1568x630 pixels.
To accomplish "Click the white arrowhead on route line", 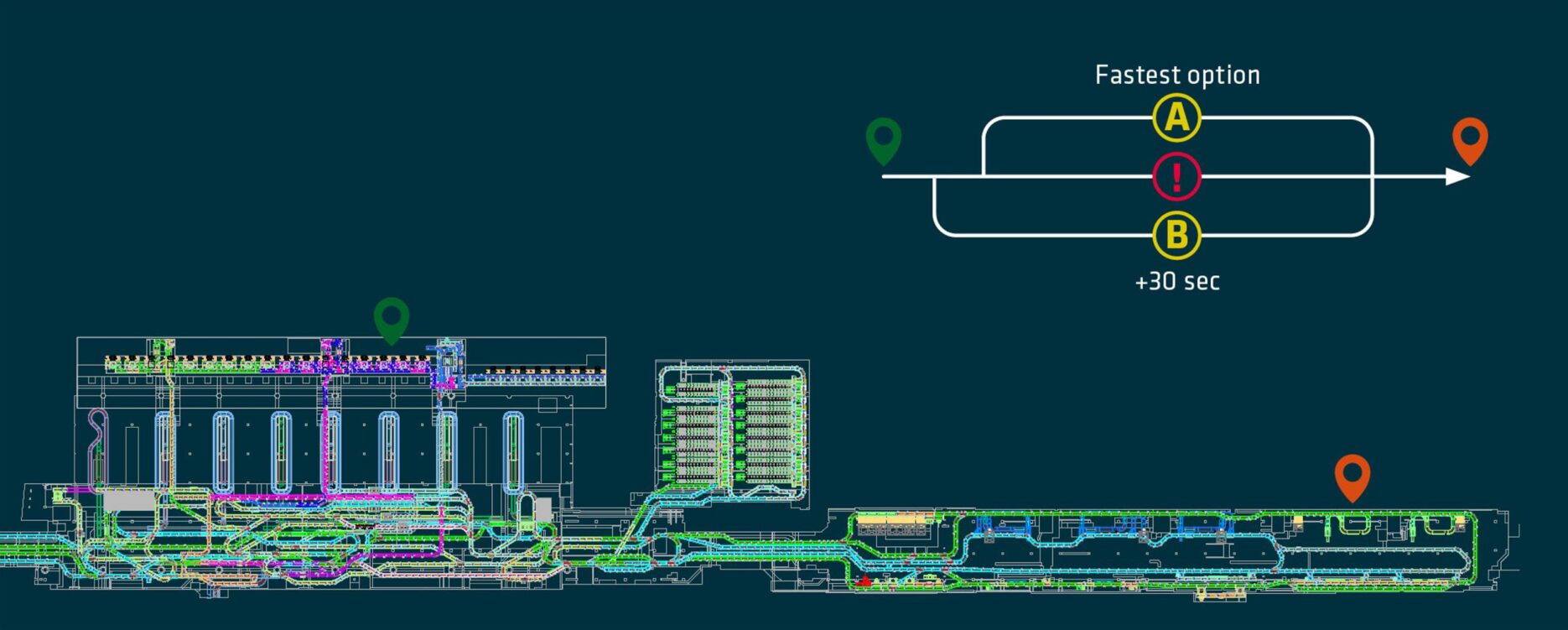I will pyautogui.click(x=1457, y=177).
